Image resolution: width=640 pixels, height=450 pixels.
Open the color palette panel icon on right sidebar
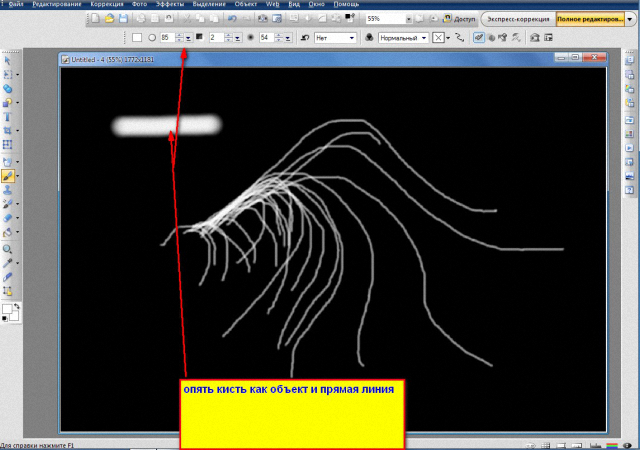[x=629, y=134]
